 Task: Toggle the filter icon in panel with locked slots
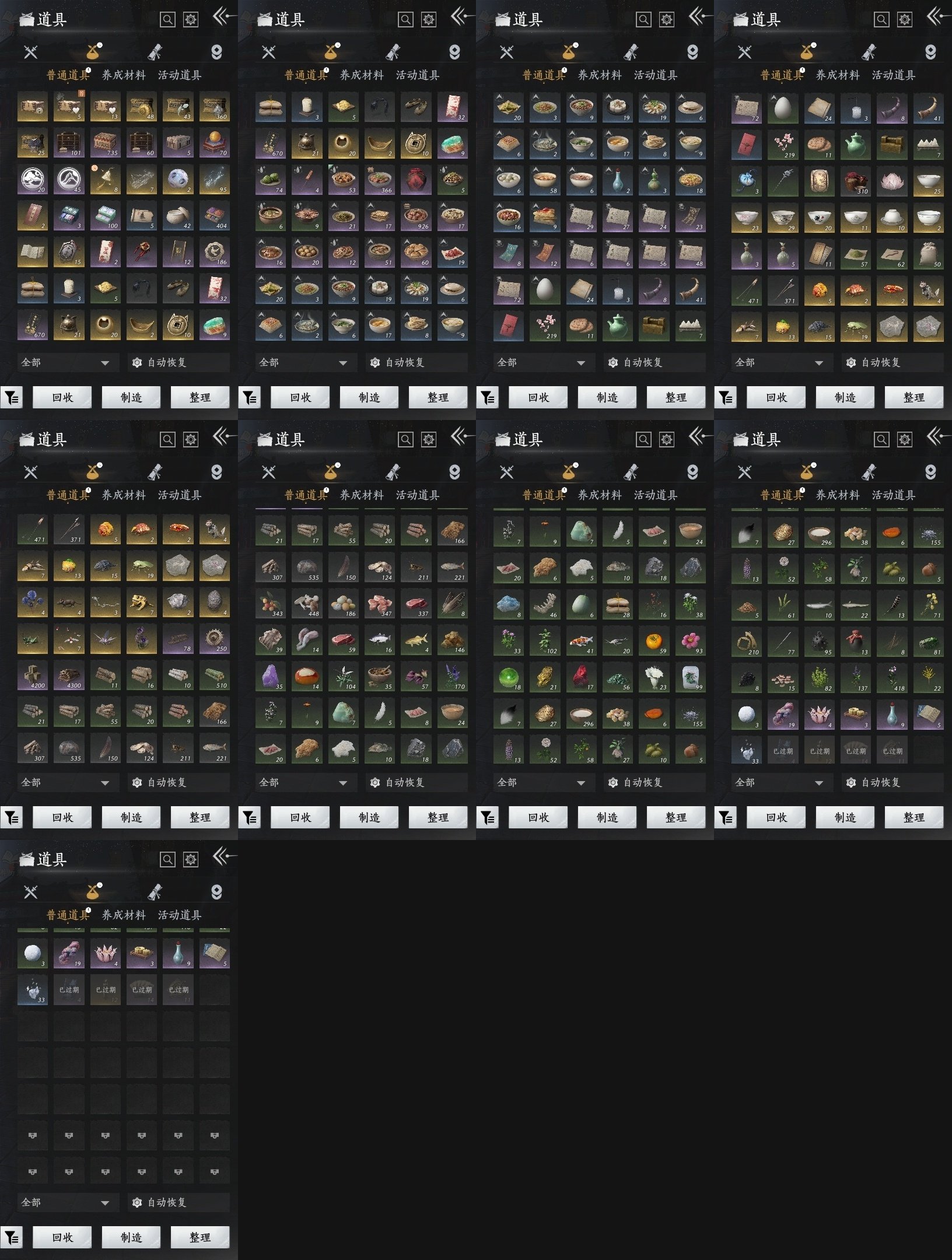tap(12, 1237)
